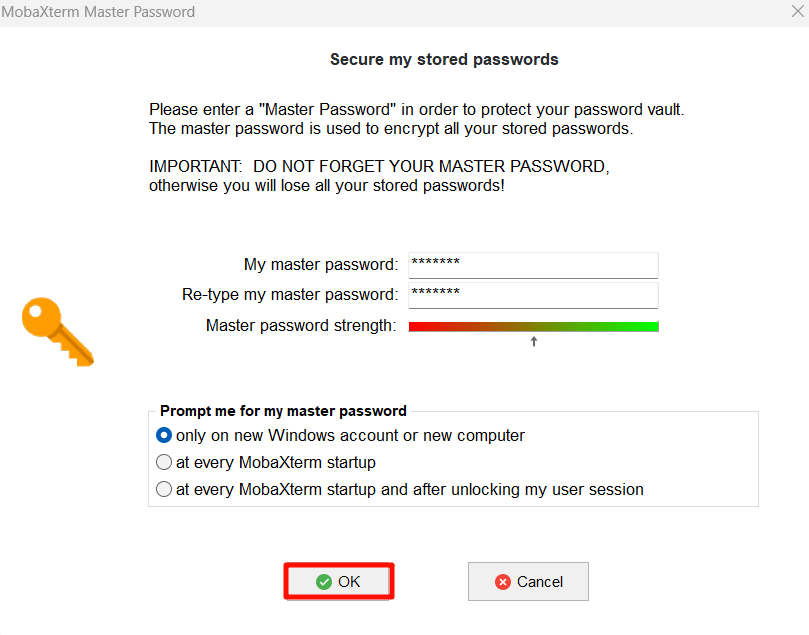809x635 pixels.
Task: Focus the 'My master password' input field
Action: point(533,265)
